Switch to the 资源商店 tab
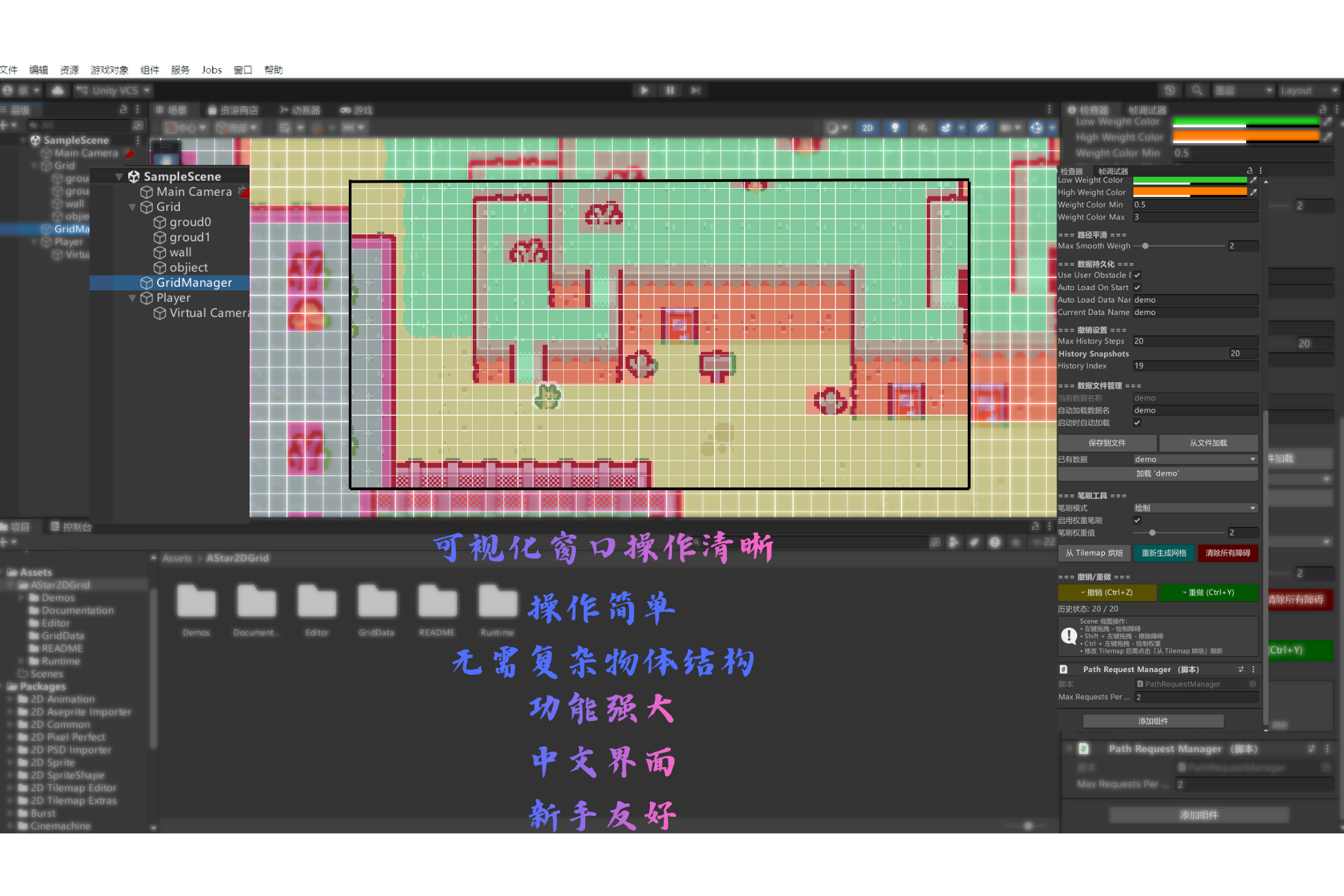1344x896 pixels. tap(233, 110)
